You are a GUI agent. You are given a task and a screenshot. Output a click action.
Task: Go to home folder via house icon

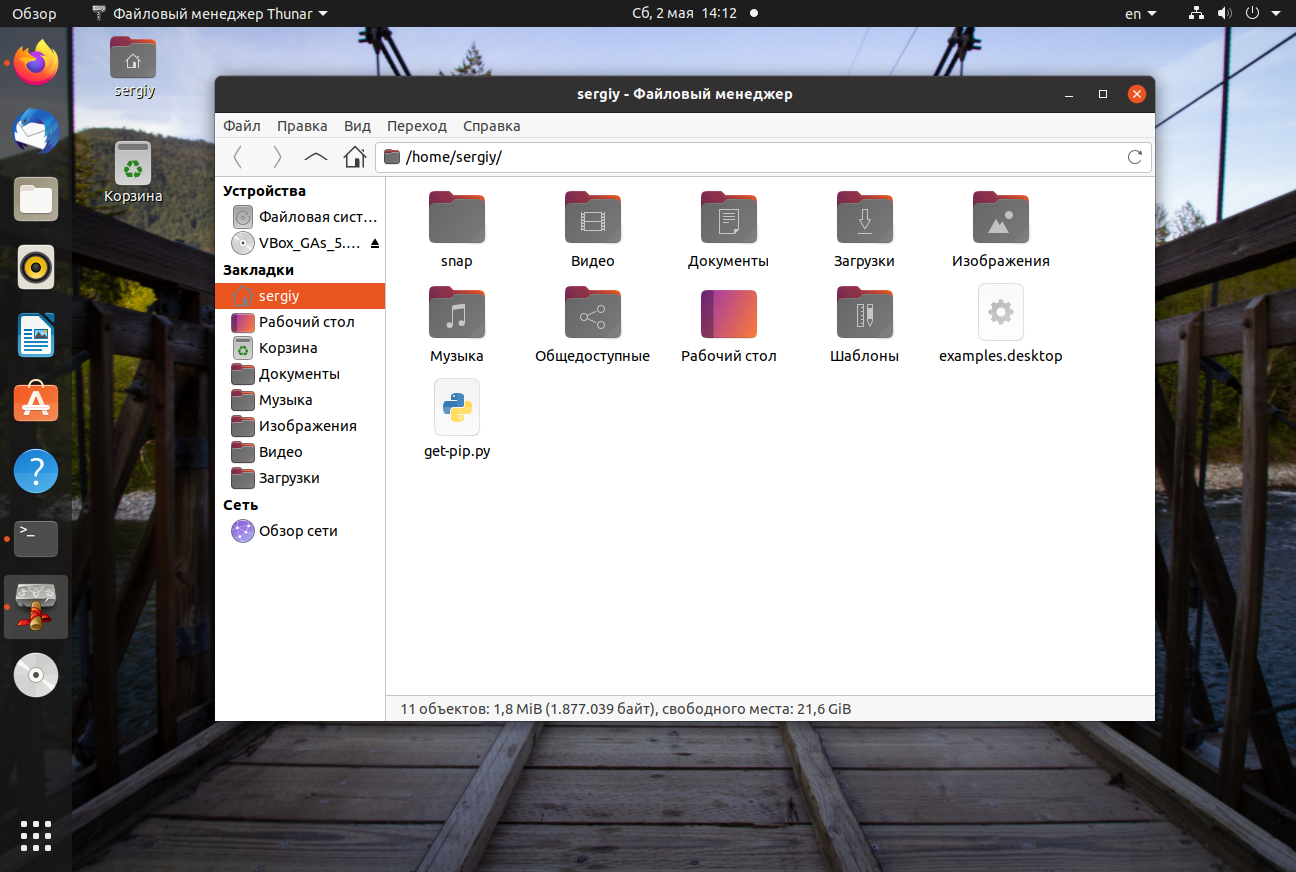[354, 157]
